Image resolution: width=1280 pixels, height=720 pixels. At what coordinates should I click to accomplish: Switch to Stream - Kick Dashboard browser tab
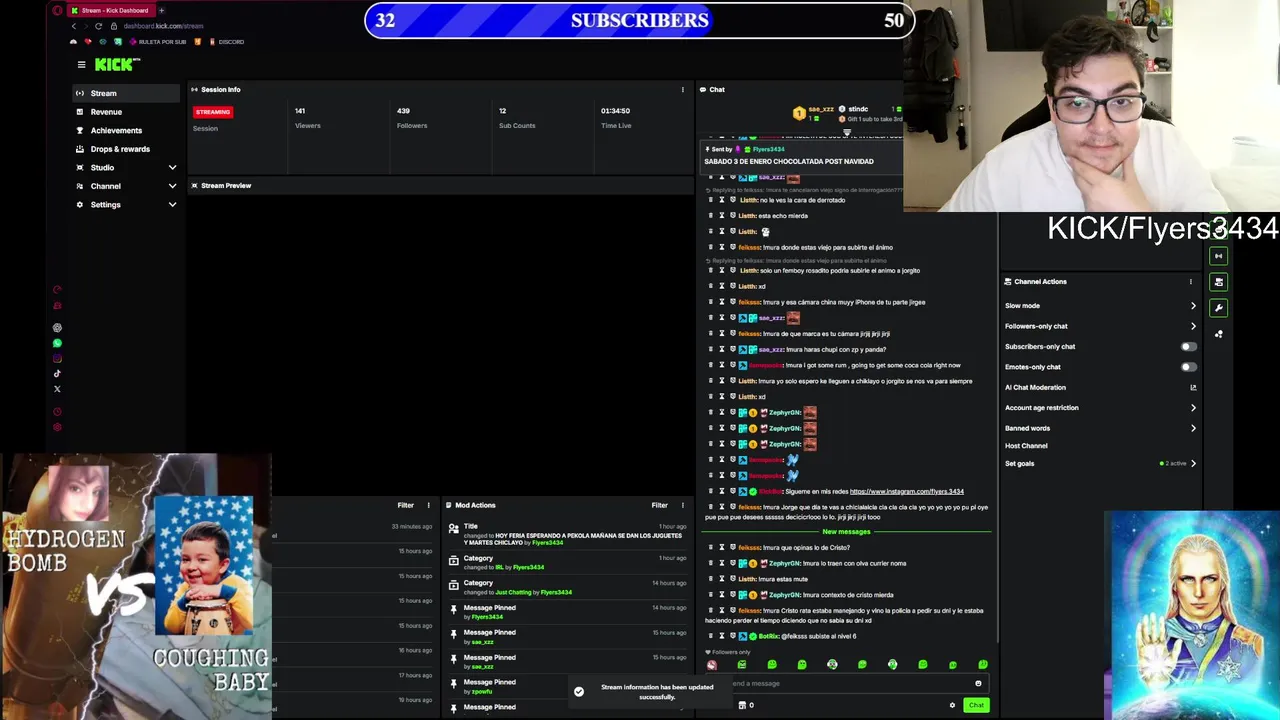coord(110,10)
